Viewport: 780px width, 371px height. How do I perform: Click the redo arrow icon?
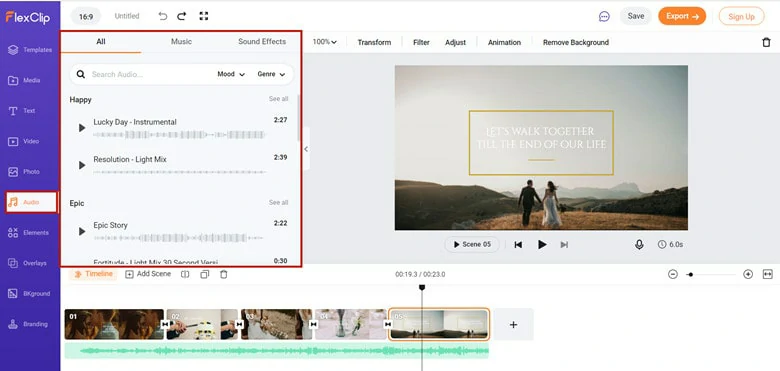182,16
